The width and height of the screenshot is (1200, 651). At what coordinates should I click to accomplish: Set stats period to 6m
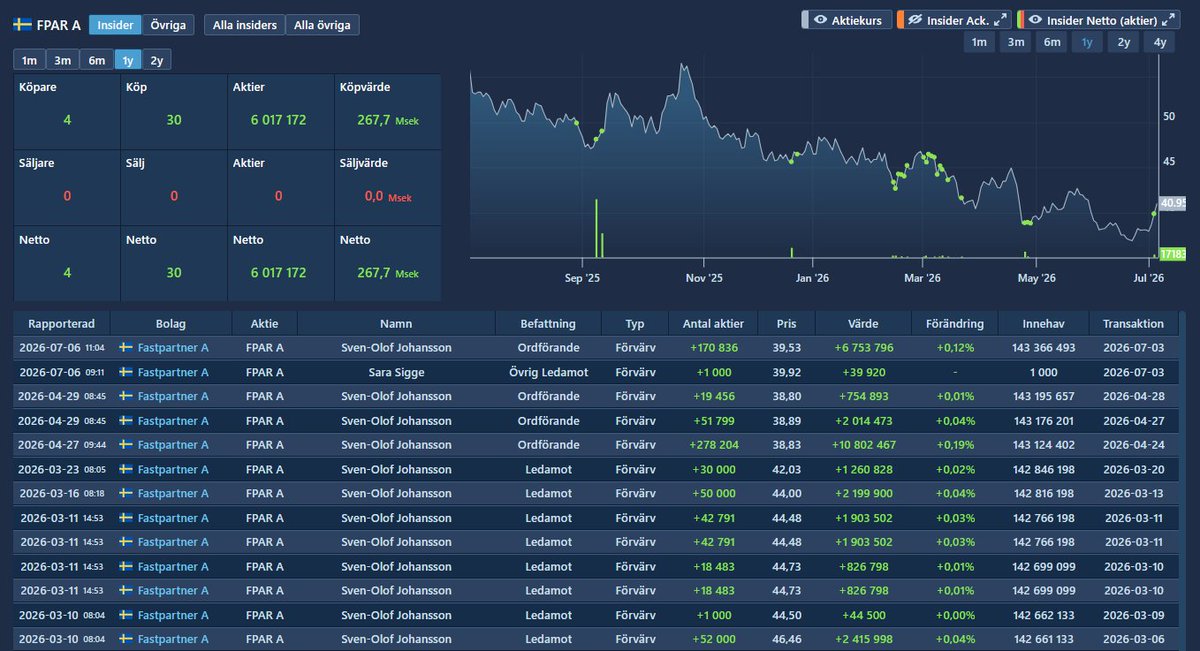(x=96, y=60)
